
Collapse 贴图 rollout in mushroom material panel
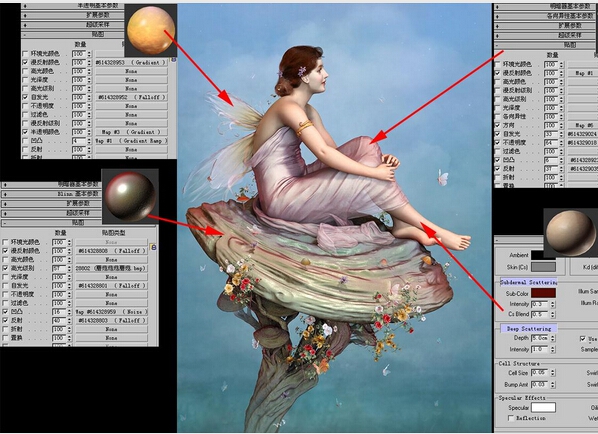[x=51, y=222]
